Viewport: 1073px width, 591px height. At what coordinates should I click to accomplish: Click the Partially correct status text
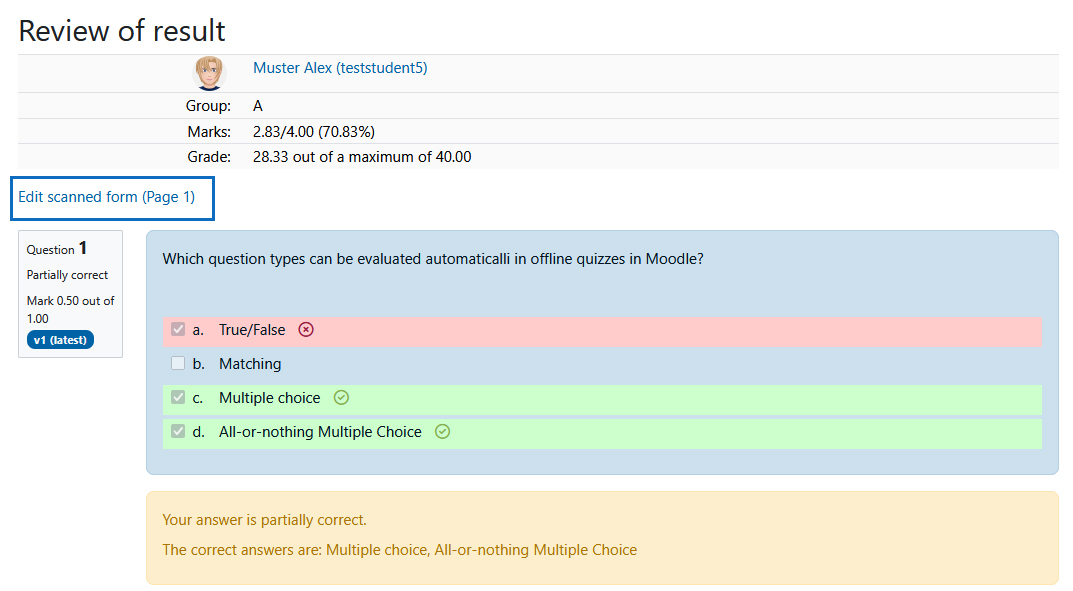(67, 275)
